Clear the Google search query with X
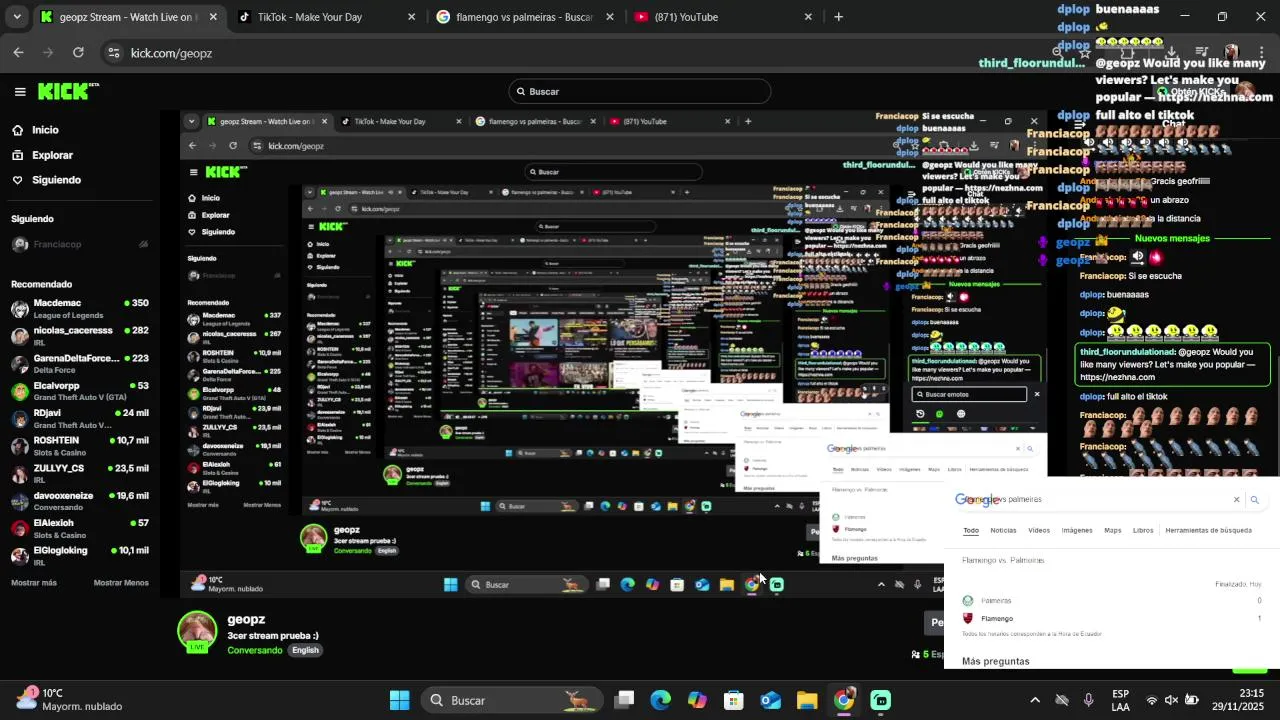This screenshot has height=720, width=1280. click(x=1236, y=499)
